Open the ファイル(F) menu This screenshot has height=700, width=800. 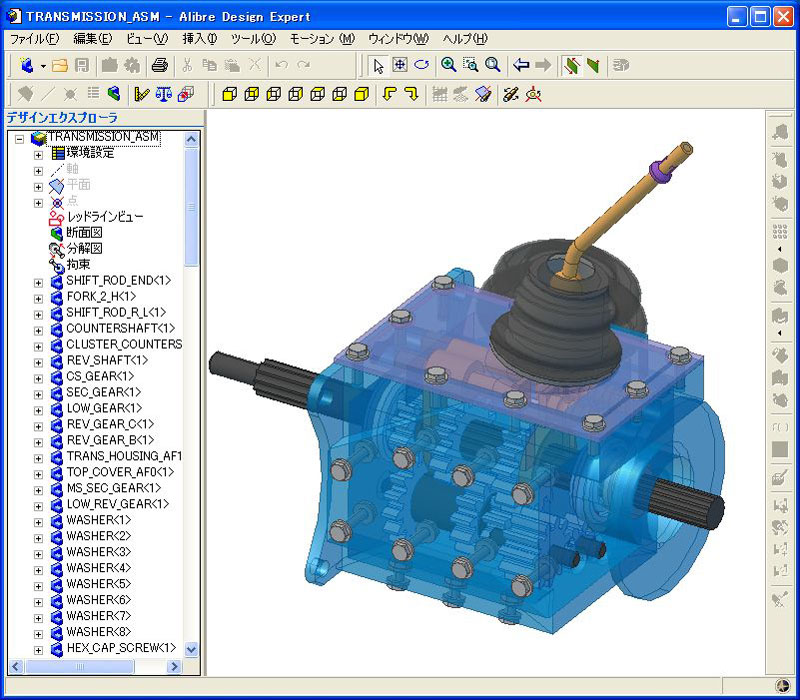click(34, 39)
